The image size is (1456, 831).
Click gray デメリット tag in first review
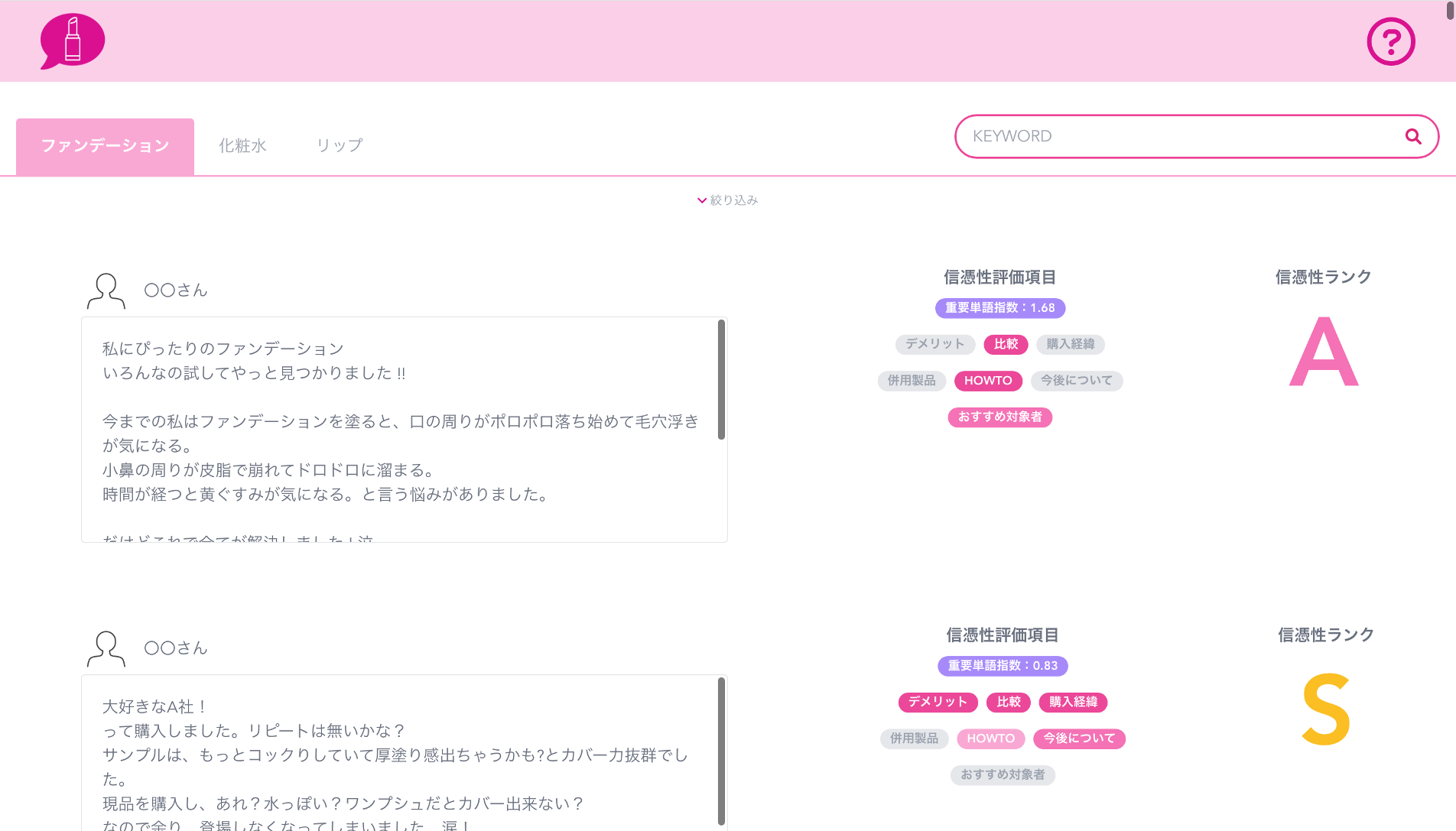coord(934,344)
